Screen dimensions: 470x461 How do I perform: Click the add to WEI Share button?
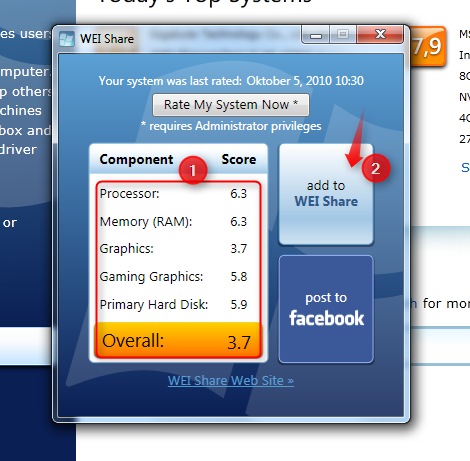tap(326, 195)
